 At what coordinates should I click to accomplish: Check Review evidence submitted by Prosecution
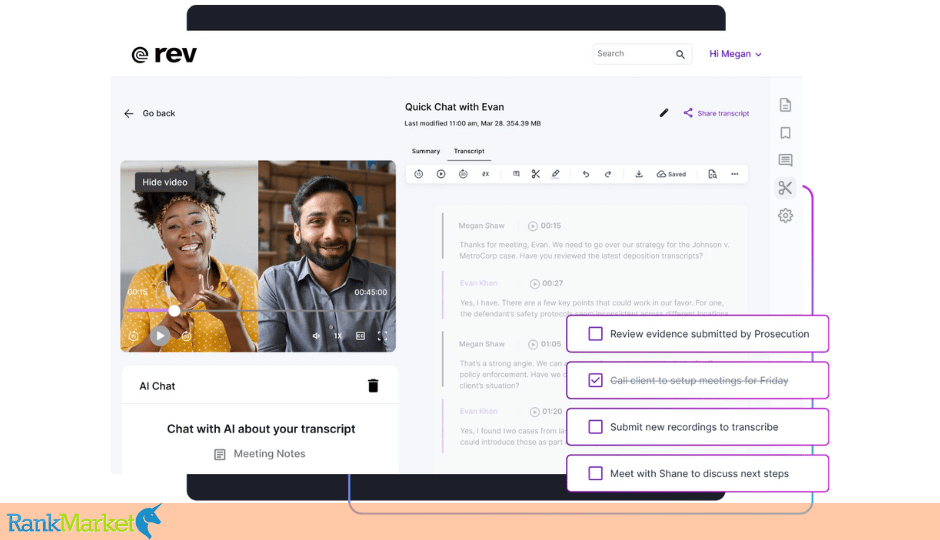(x=595, y=334)
